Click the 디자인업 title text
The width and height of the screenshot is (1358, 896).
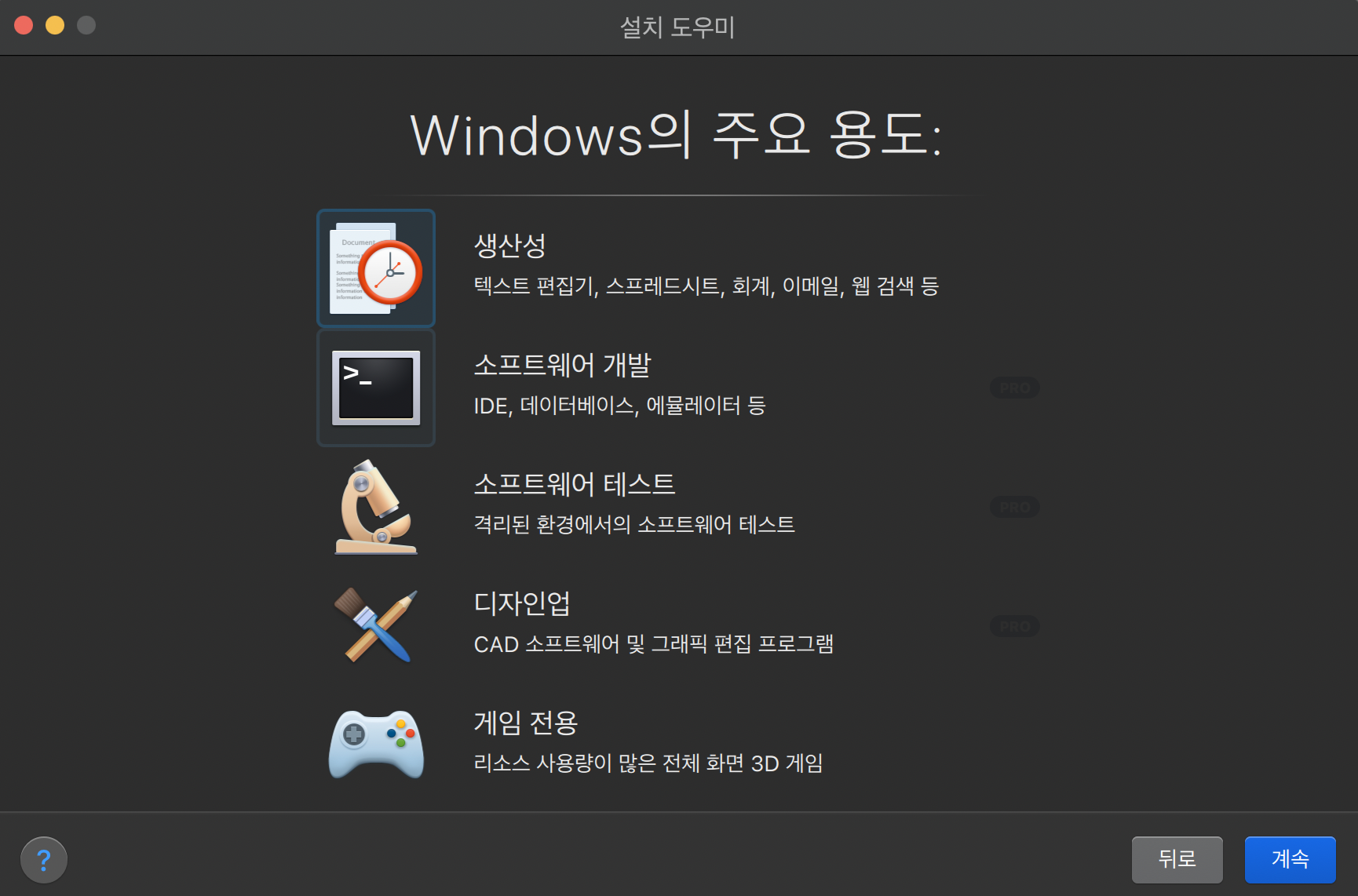(x=522, y=603)
